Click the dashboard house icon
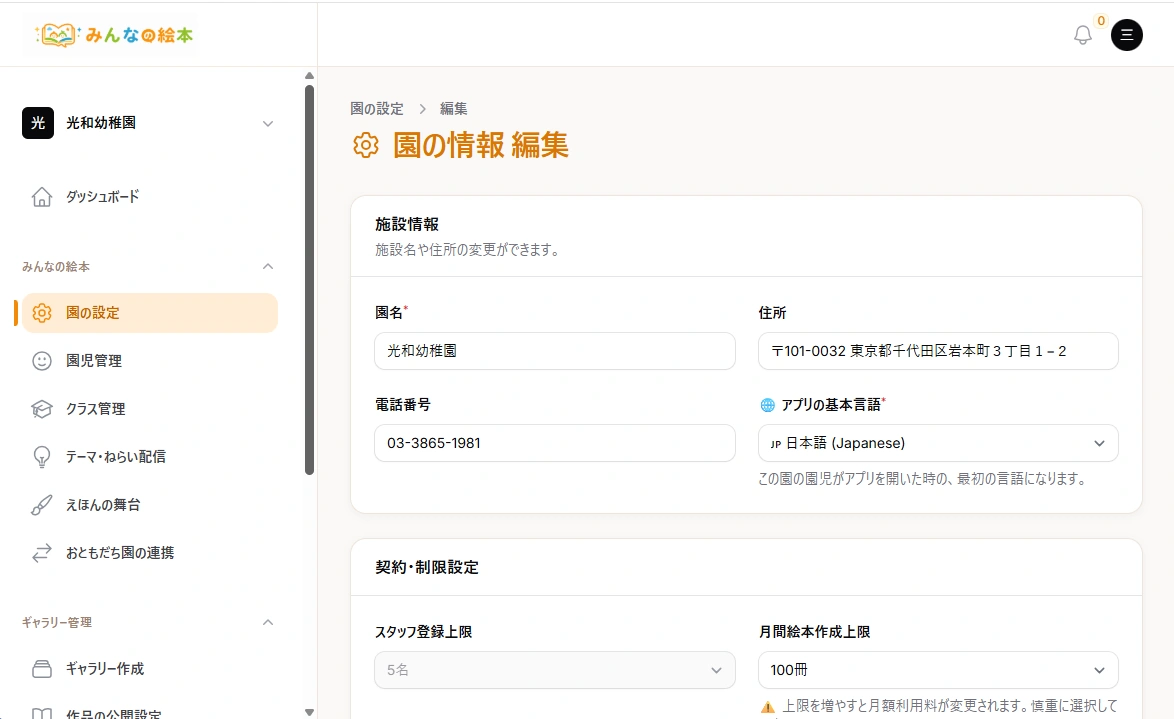The image size is (1174, 719). [42, 197]
